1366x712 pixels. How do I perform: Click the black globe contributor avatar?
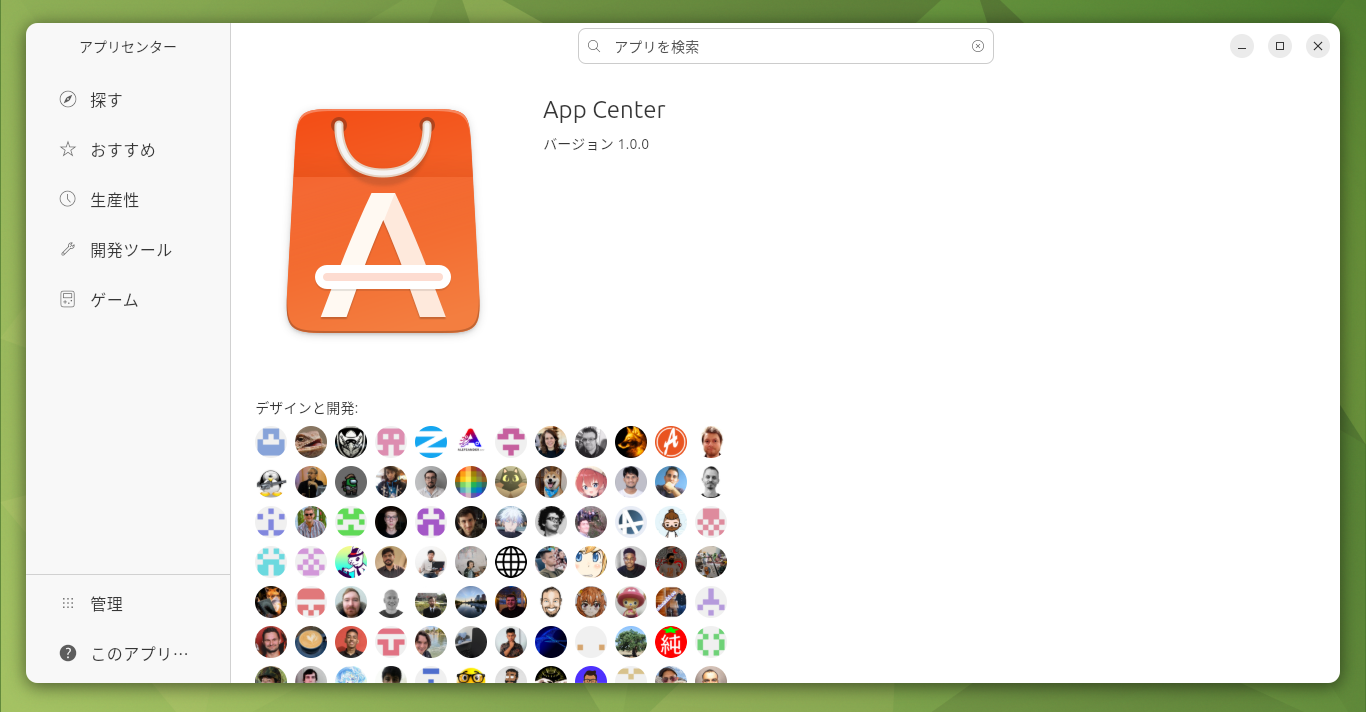coord(511,562)
